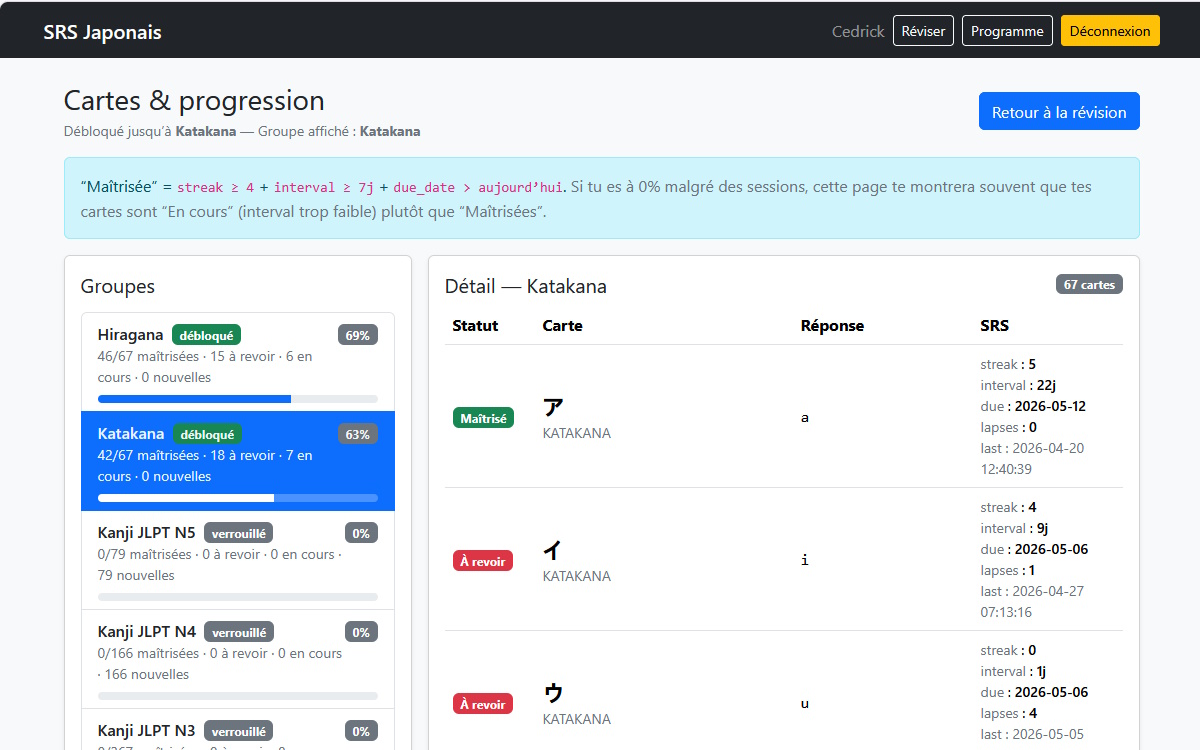Click verrouillé badge of Kanji JLPT N4
Viewport: 1200px width, 750px height.
[239, 632]
